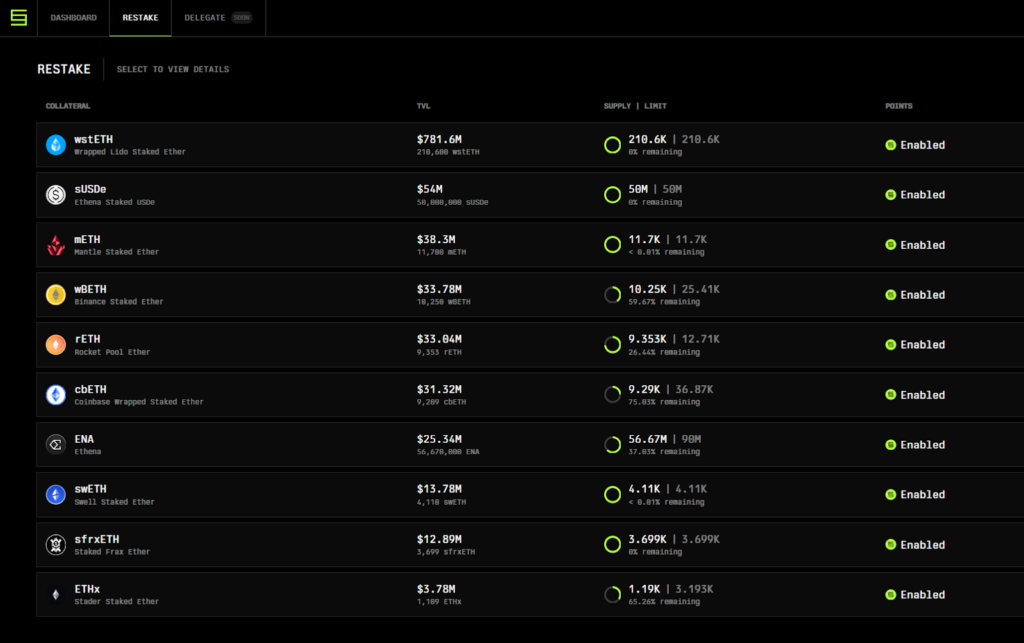Click the cbETH supply progress ring
The image size is (1024, 643).
pos(613,395)
